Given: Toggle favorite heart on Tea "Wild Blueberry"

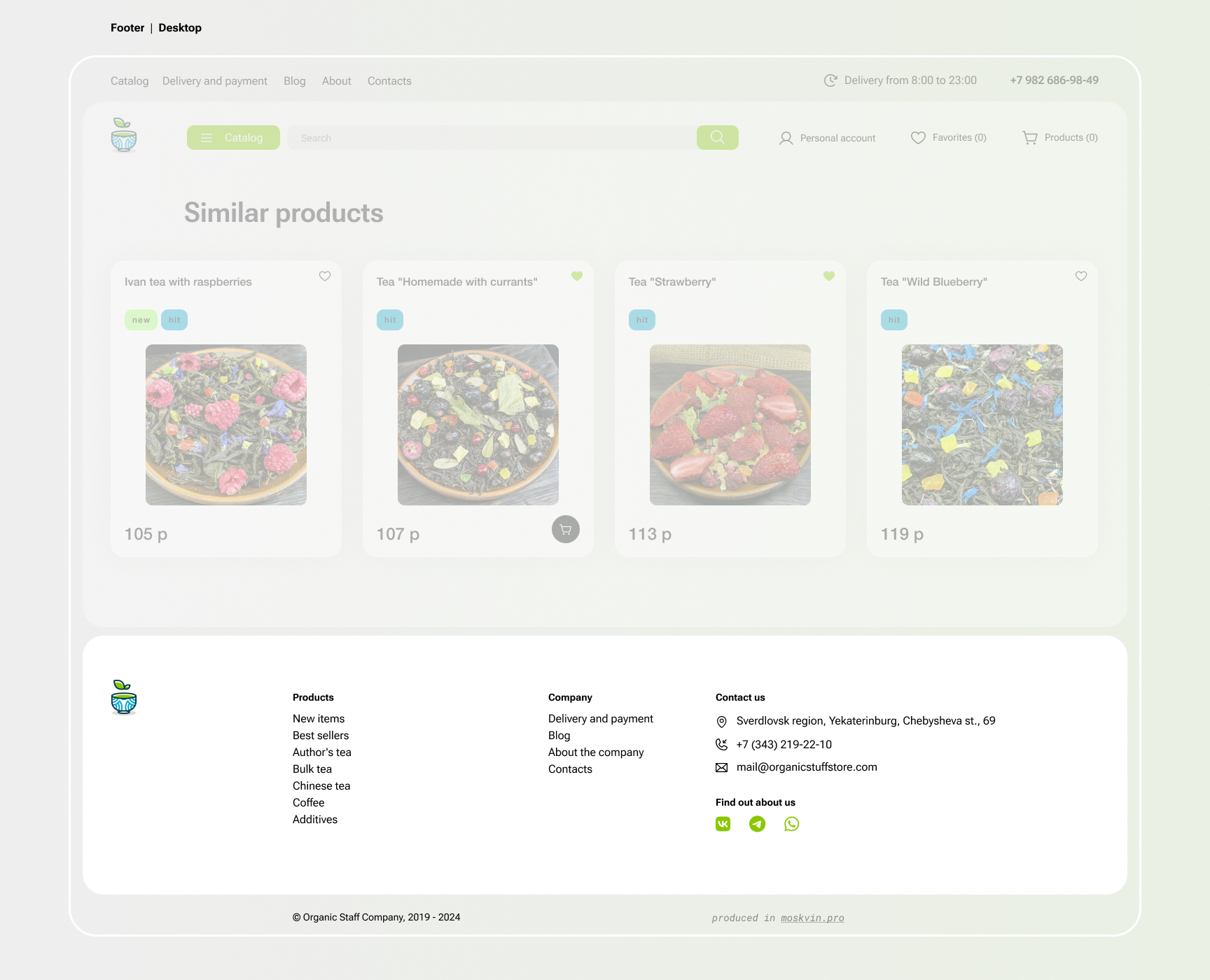Looking at the screenshot, I should pos(1081,276).
